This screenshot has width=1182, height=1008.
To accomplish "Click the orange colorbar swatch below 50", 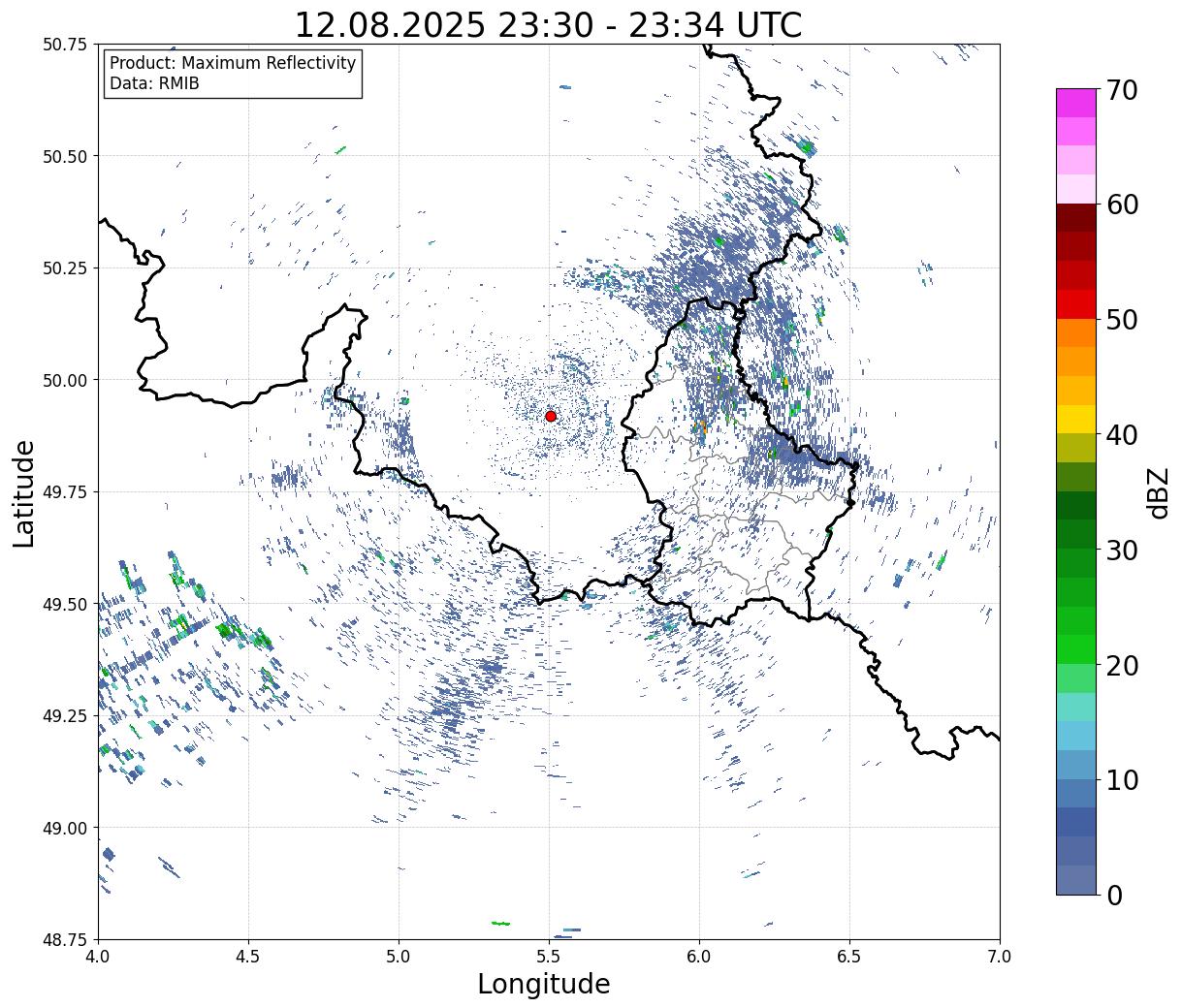I will click(x=1076, y=333).
